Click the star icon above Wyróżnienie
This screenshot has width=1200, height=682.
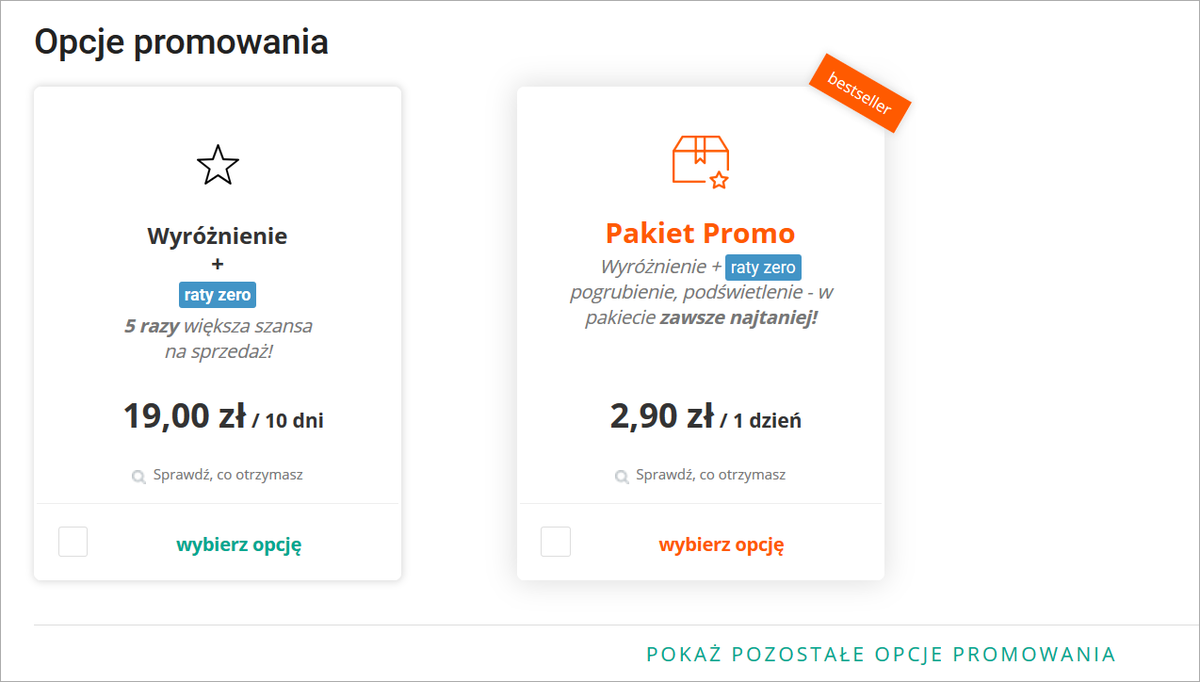tap(218, 165)
